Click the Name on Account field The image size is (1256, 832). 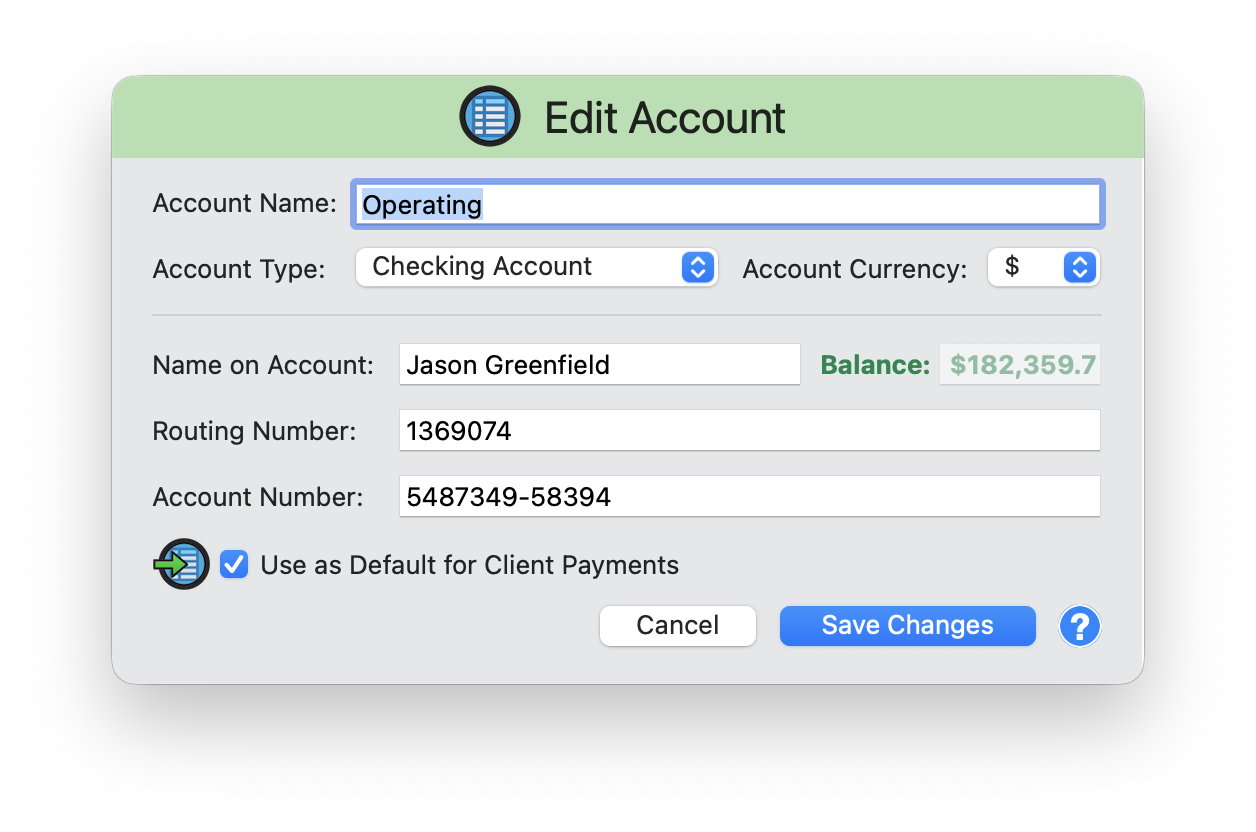point(599,364)
